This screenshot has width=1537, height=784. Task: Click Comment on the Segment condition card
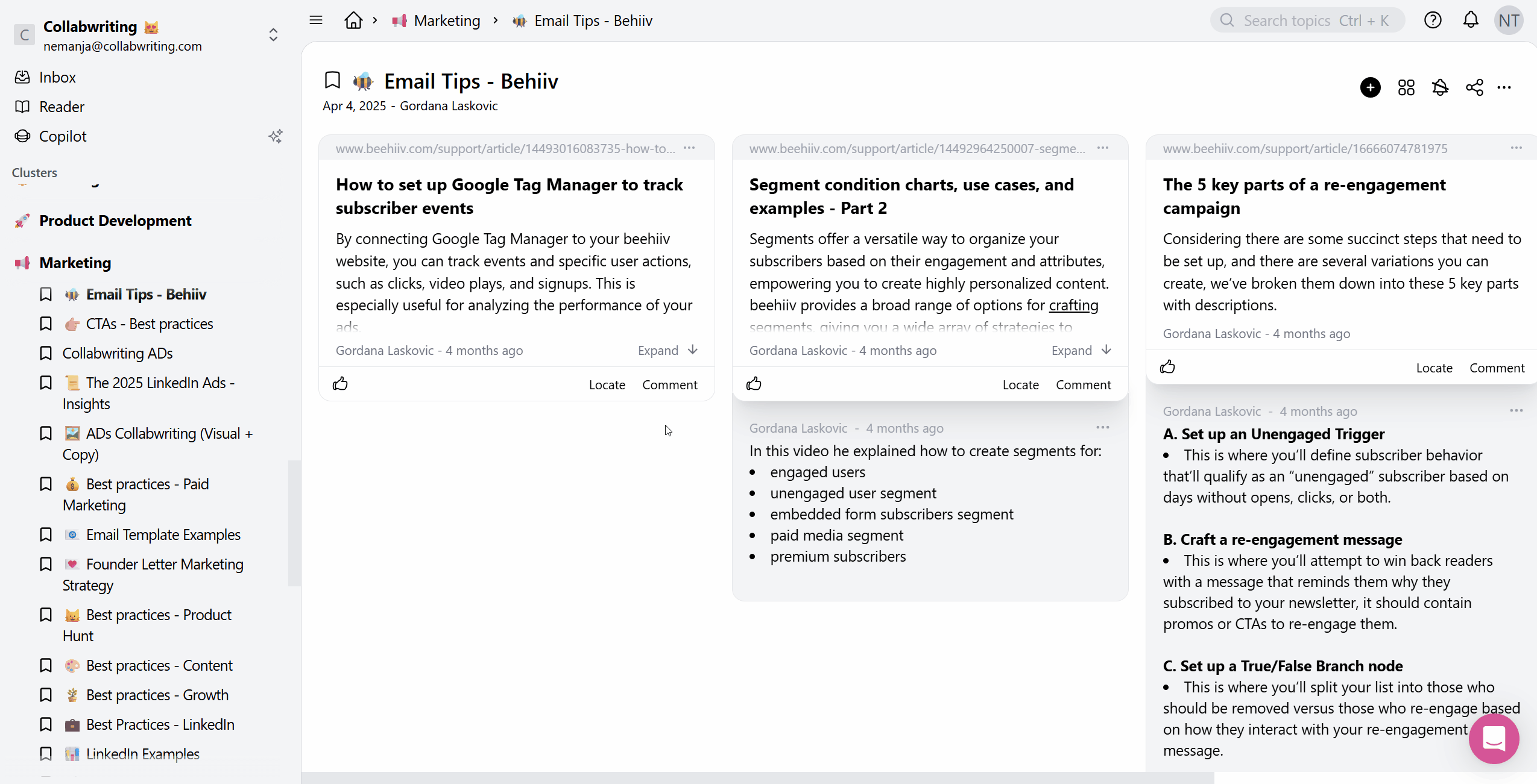[x=1082, y=384]
